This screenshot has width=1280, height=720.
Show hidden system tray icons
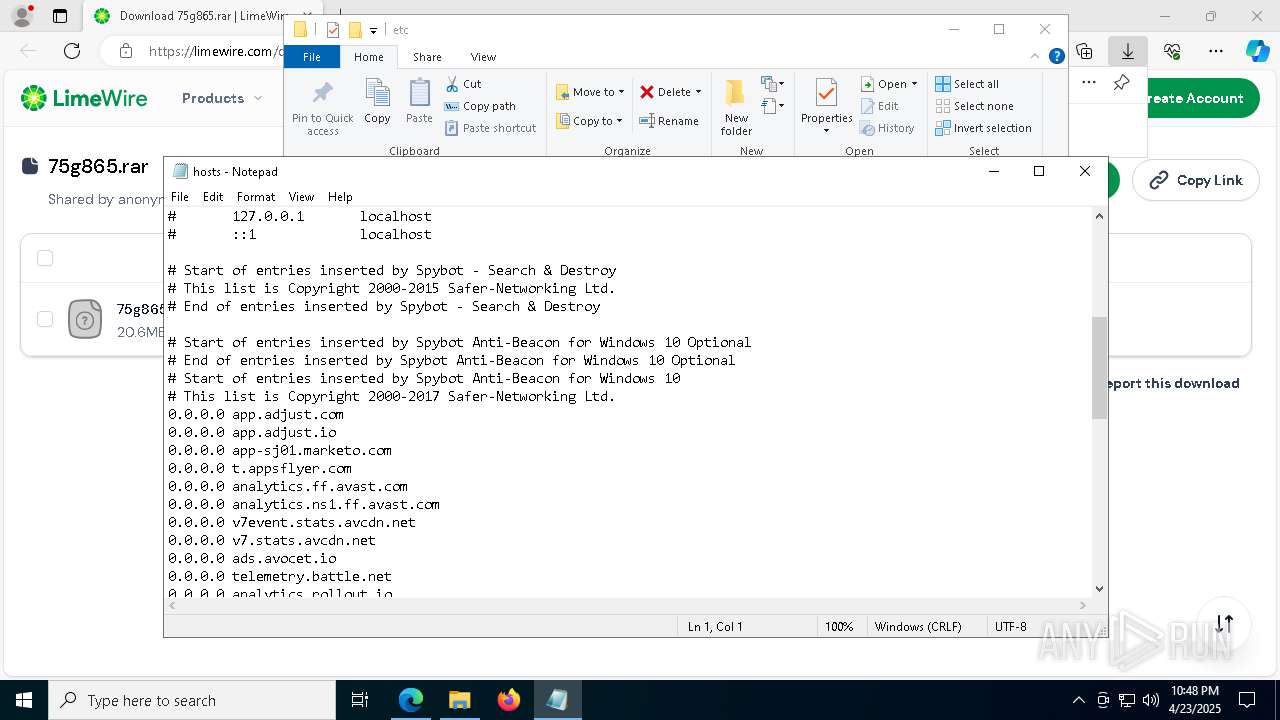(x=1078, y=700)
